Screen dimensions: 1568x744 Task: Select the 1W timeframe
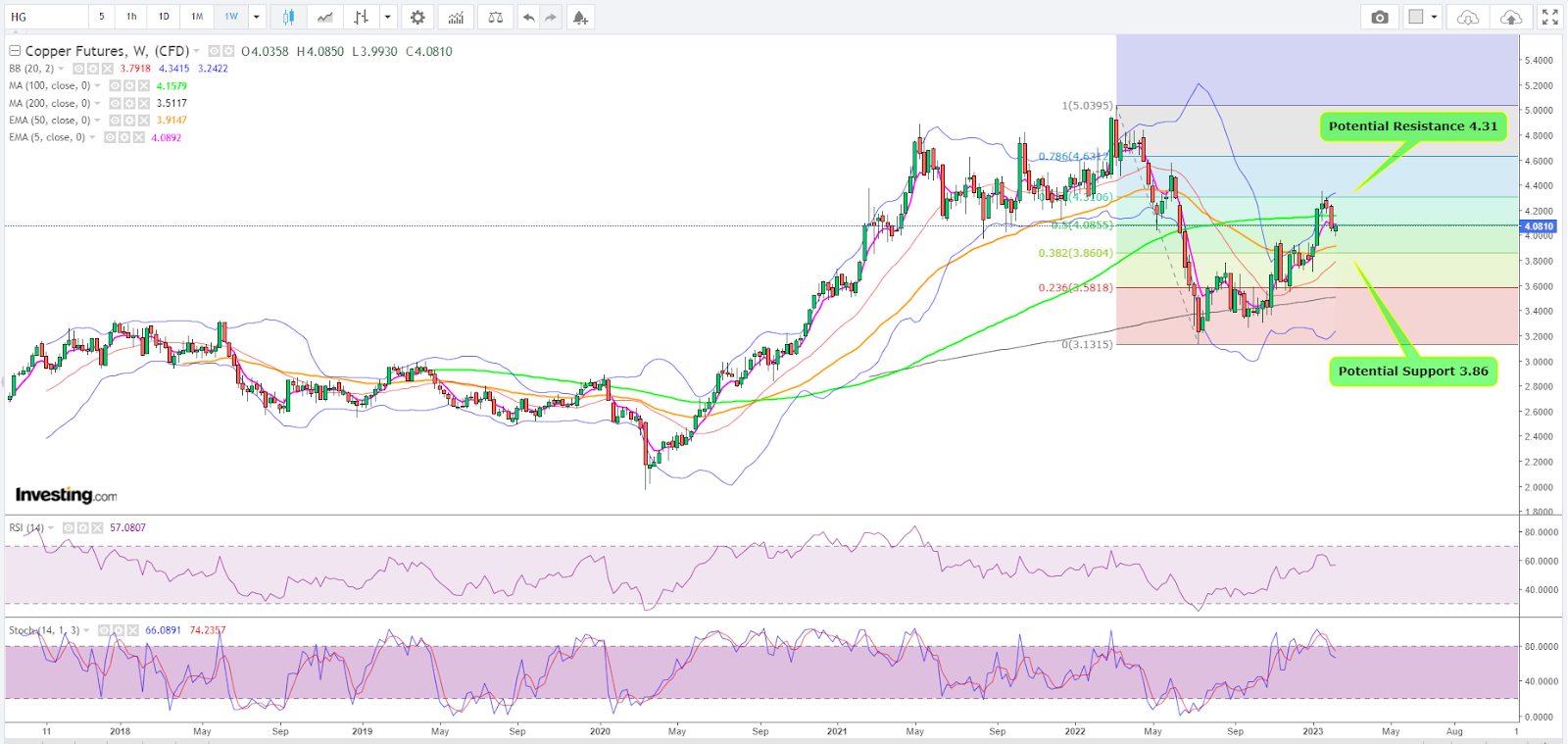click(x=231, y=17)
